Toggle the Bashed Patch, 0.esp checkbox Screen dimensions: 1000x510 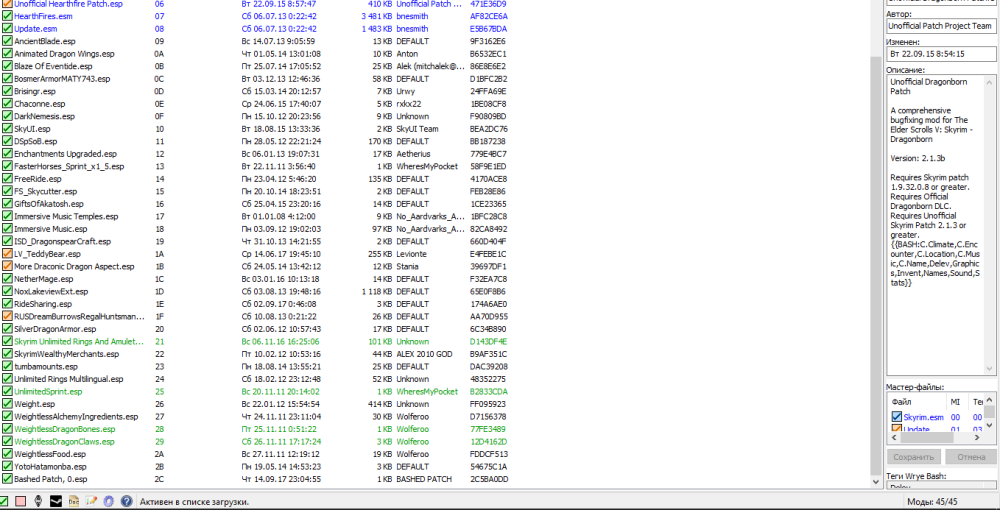click(x=7, y=479)
